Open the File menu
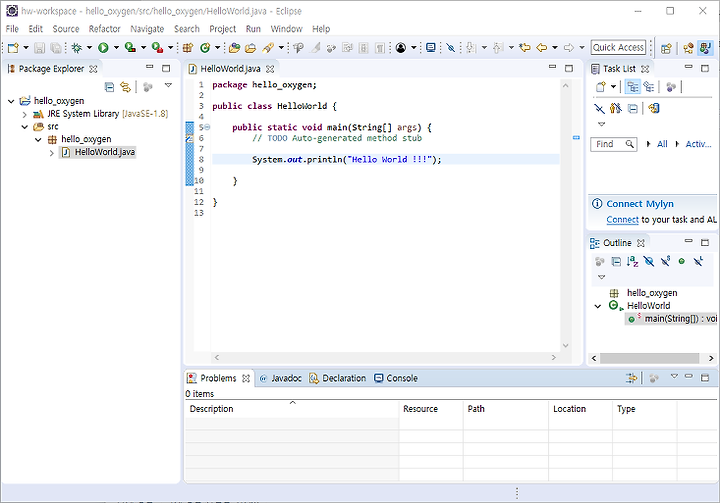 [x=12, y=29]
